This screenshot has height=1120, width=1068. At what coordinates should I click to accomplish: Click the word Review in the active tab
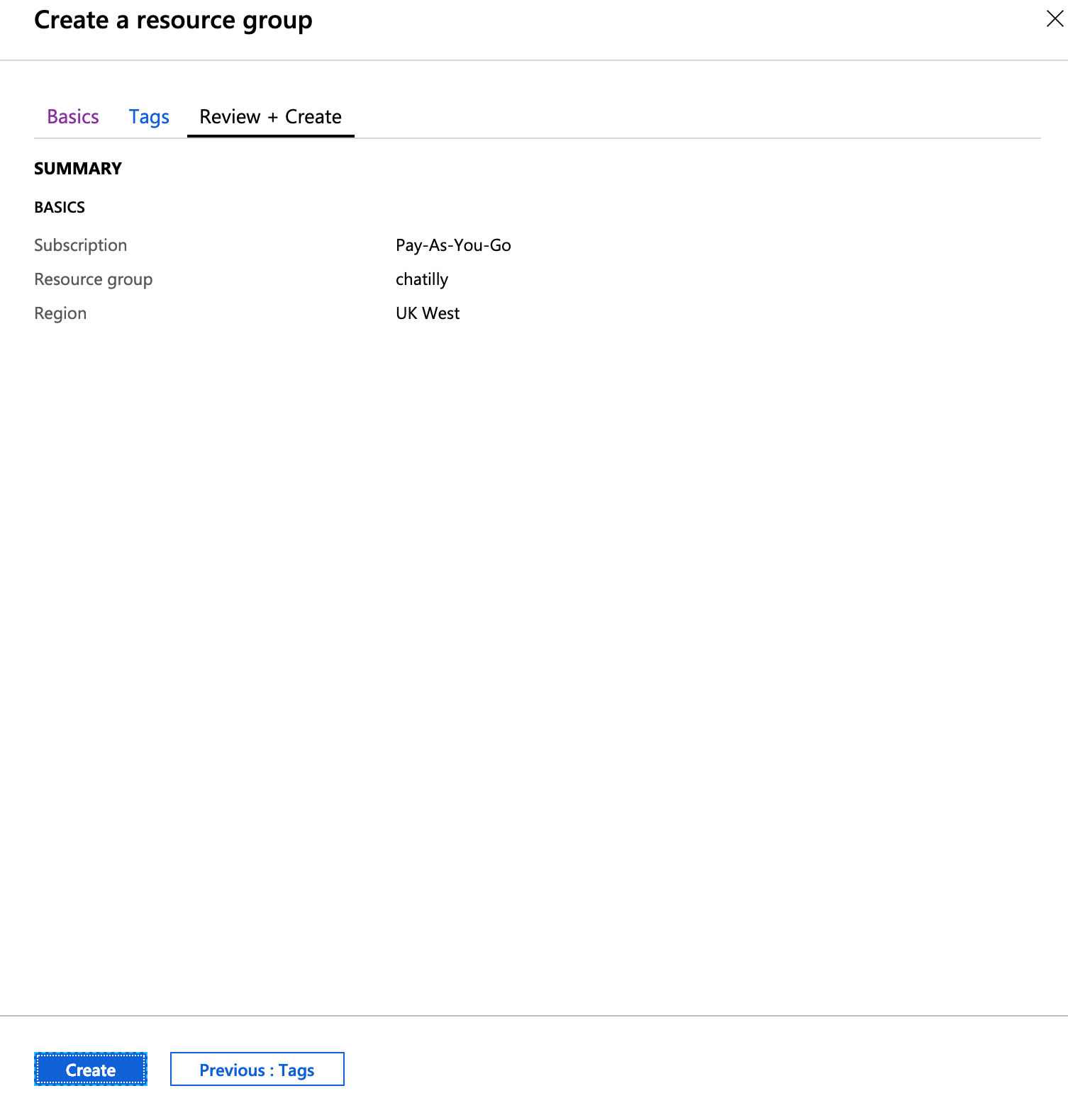pyautogui.click(x=230, y=117)
